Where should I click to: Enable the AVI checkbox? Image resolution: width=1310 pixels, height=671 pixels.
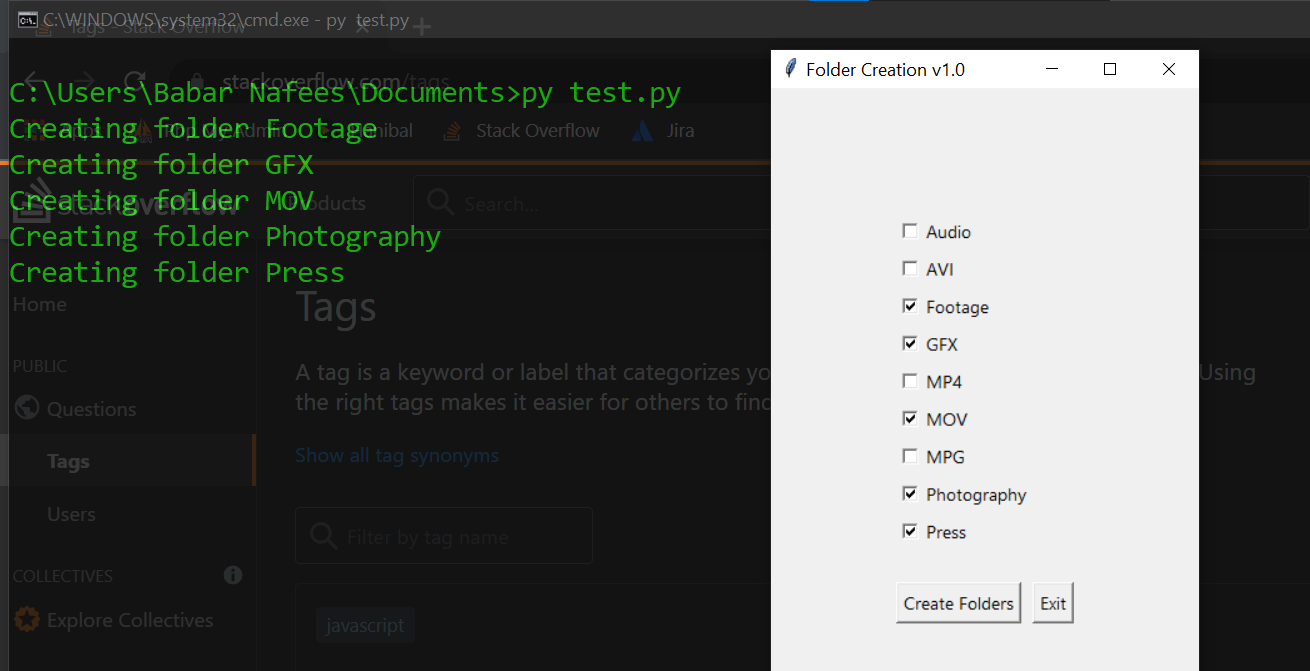909,269
